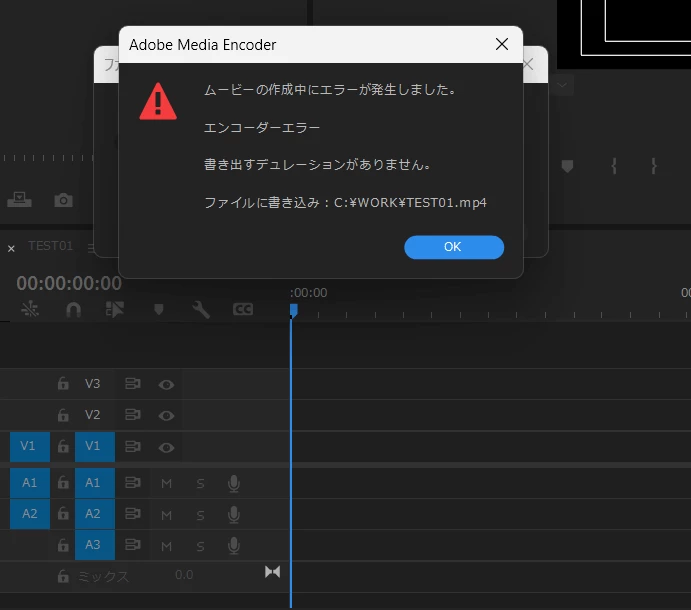Toggle sync lock on track V1

click(133, 446)
